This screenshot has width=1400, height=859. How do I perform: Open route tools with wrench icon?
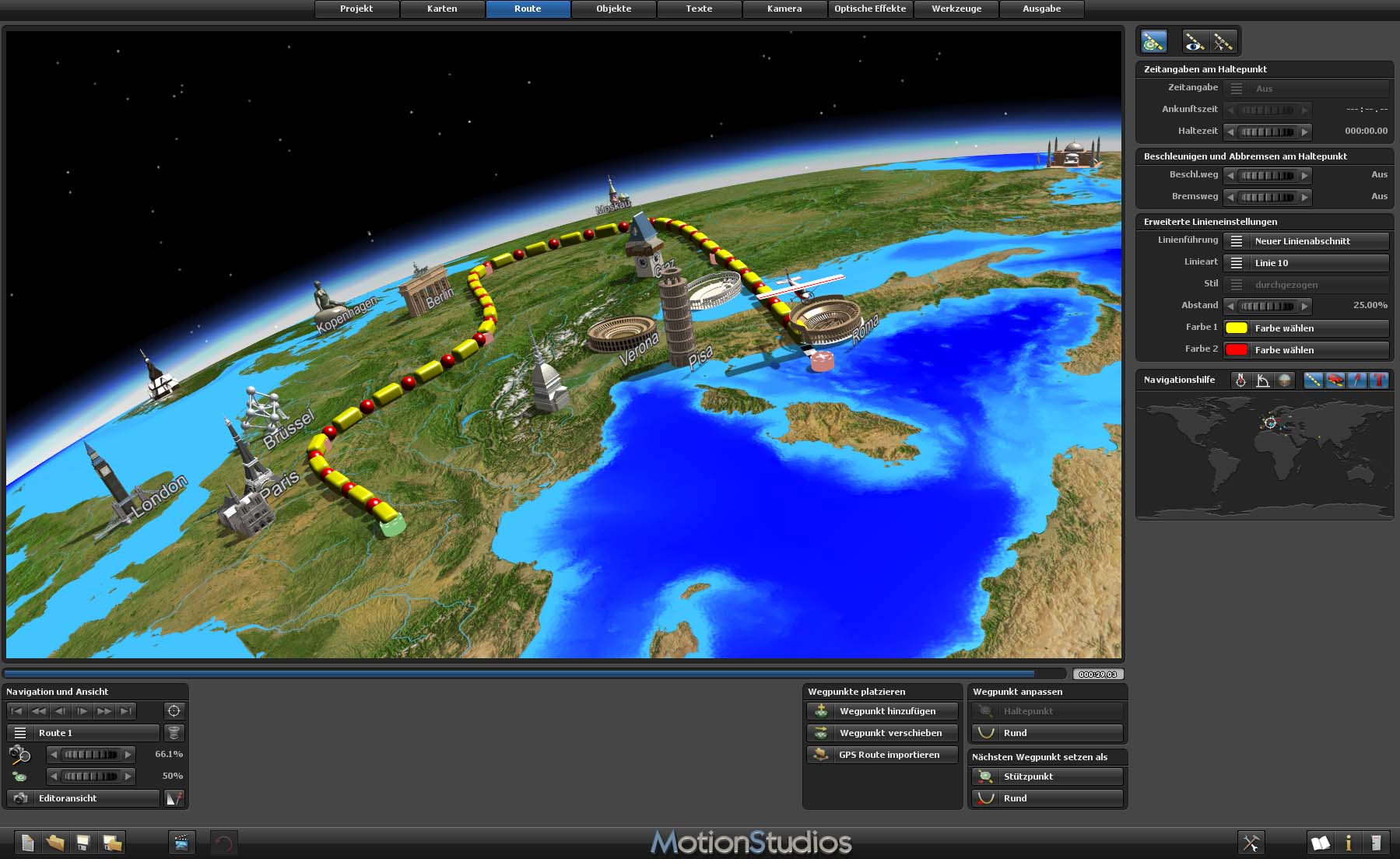[x=1223, y=41]
